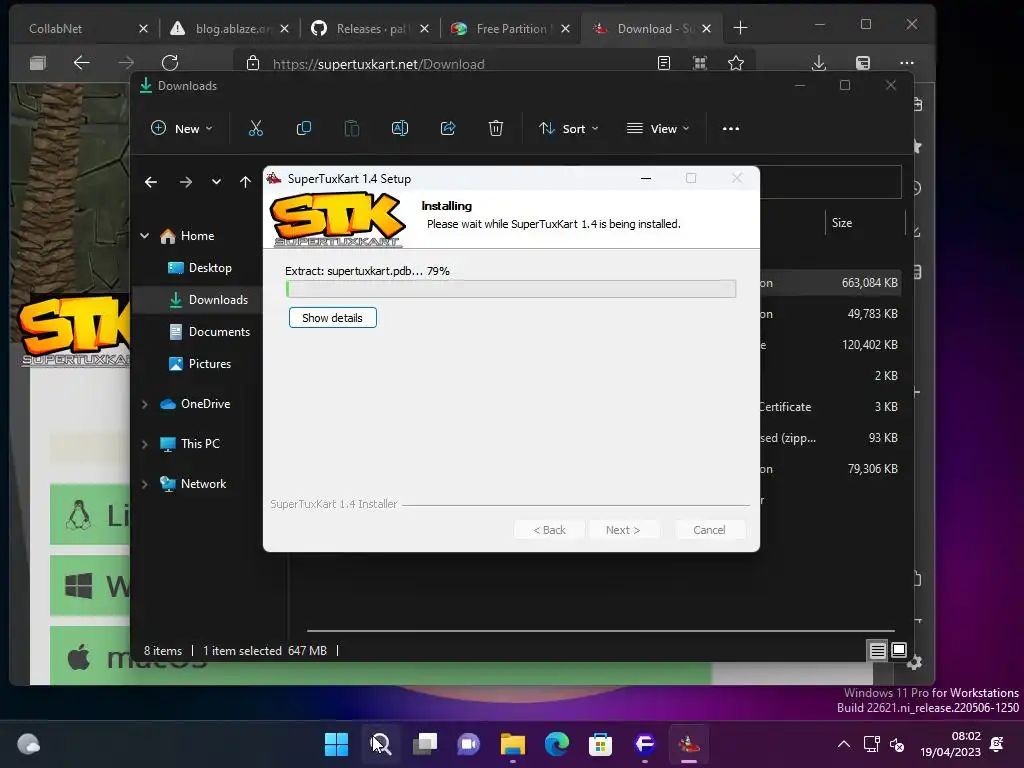Go back in File Explorer navigation
The width and height of the screenshot is (1024, 768).
coord(151,182)
